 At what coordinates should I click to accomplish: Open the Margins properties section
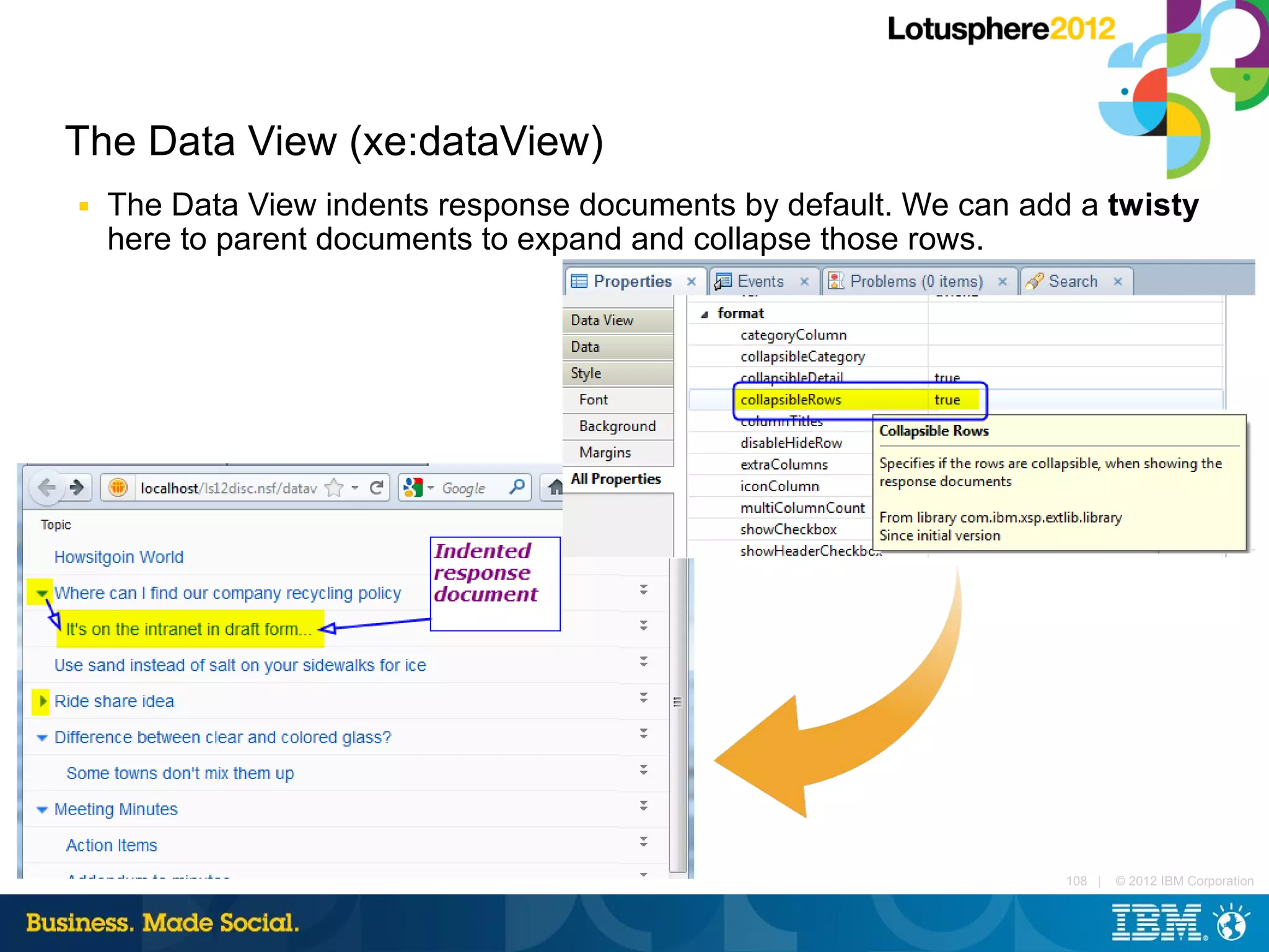pos(618,453)
